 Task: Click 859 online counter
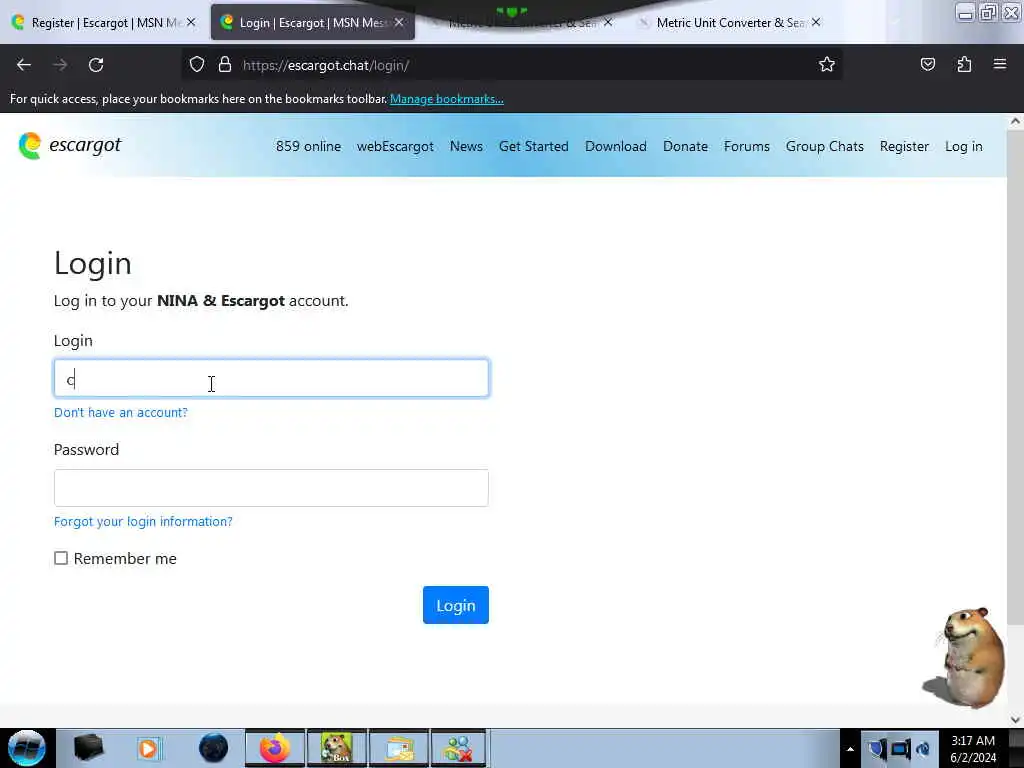(308, 146)
